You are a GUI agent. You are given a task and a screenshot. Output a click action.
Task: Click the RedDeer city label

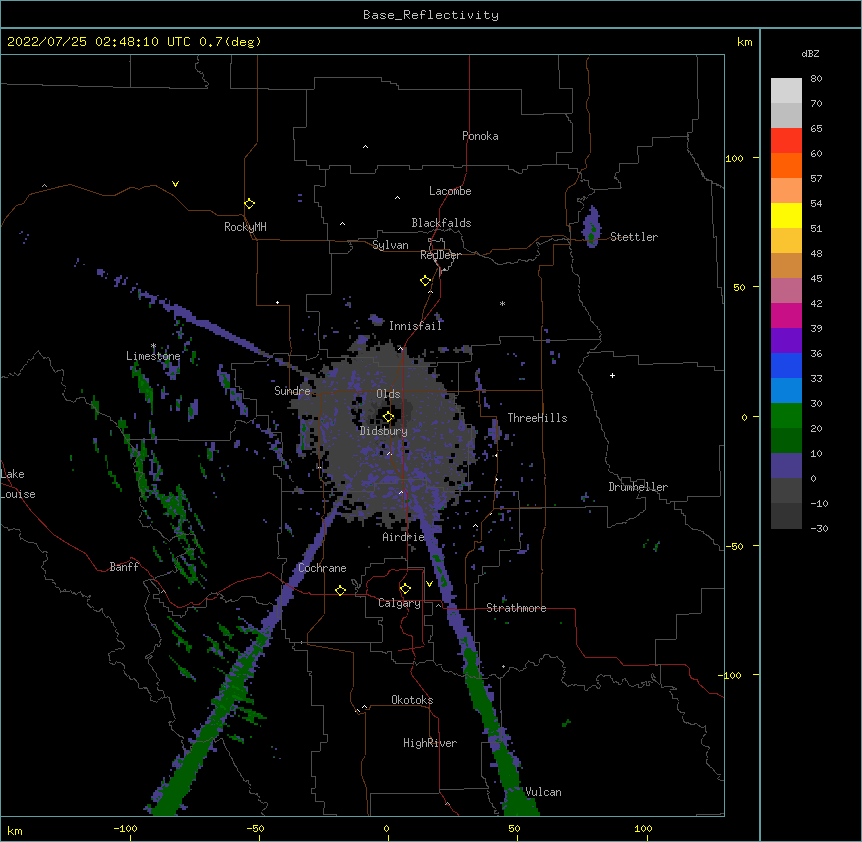pyautogui.click(x=440, y=255)
